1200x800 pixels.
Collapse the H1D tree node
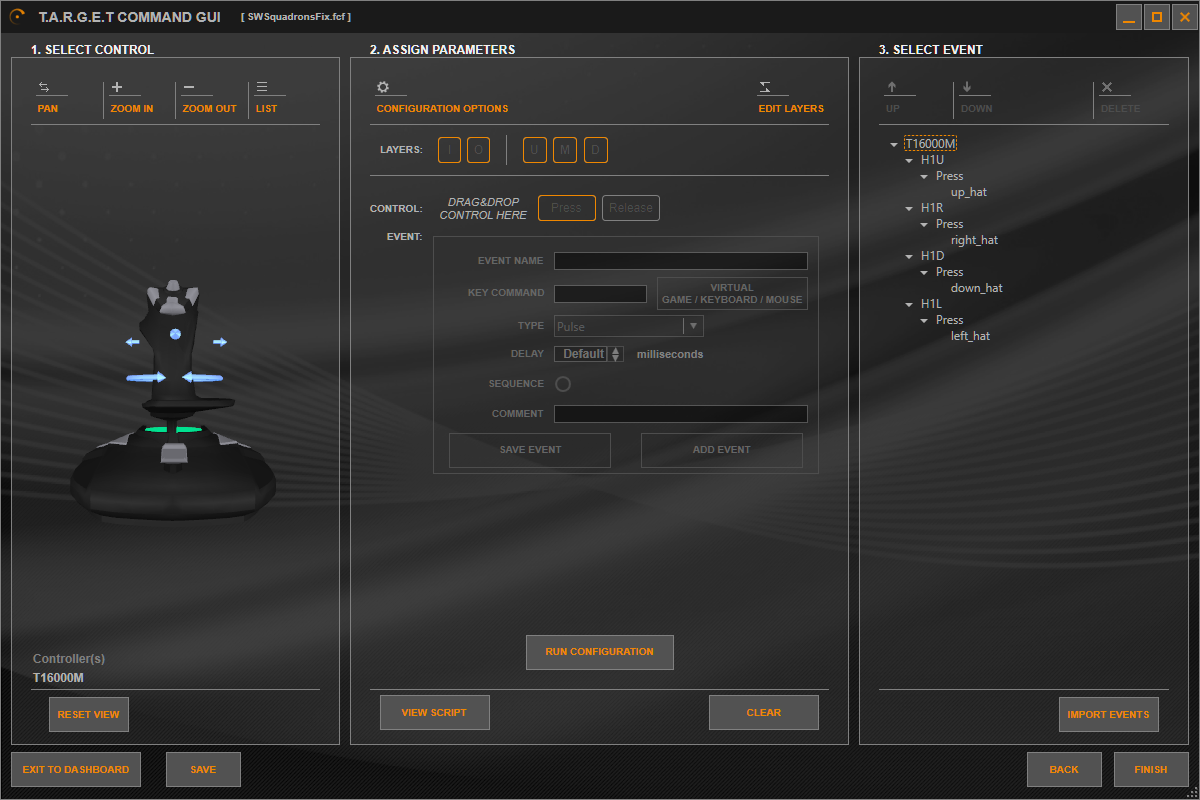[909, 256]
